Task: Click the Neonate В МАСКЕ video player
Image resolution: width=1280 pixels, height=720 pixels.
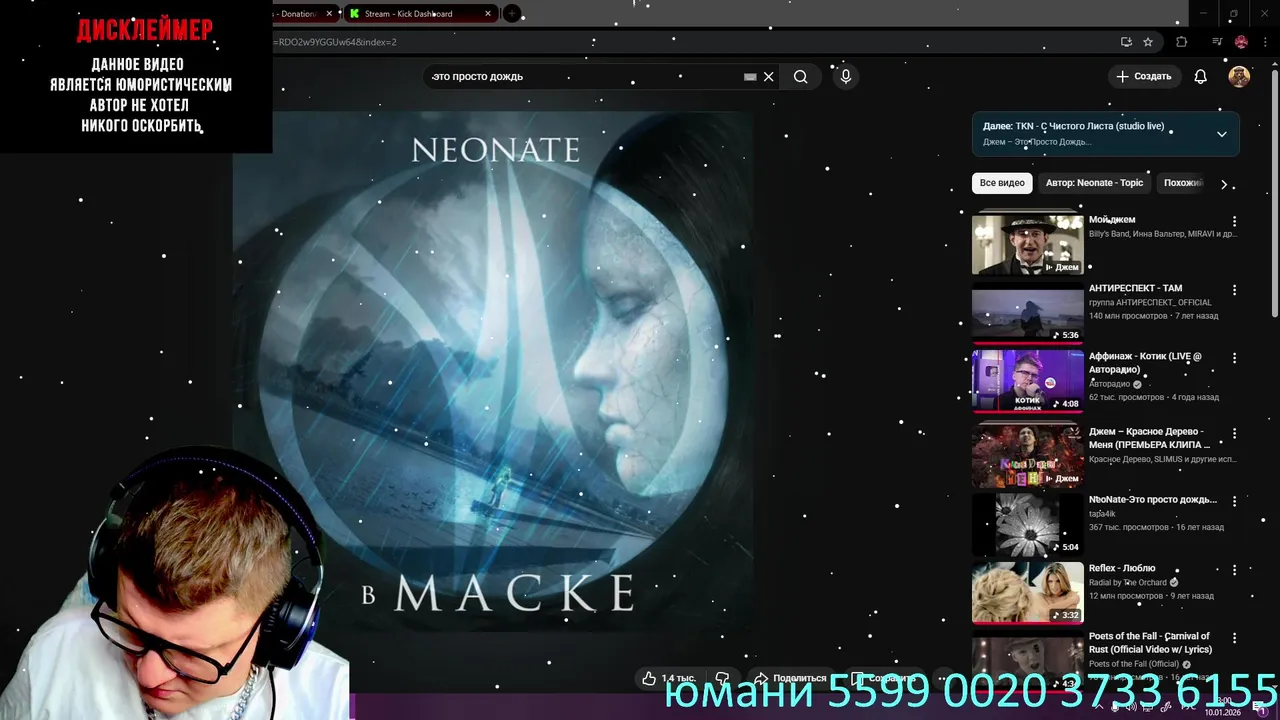Action: [x=492, y=370]
